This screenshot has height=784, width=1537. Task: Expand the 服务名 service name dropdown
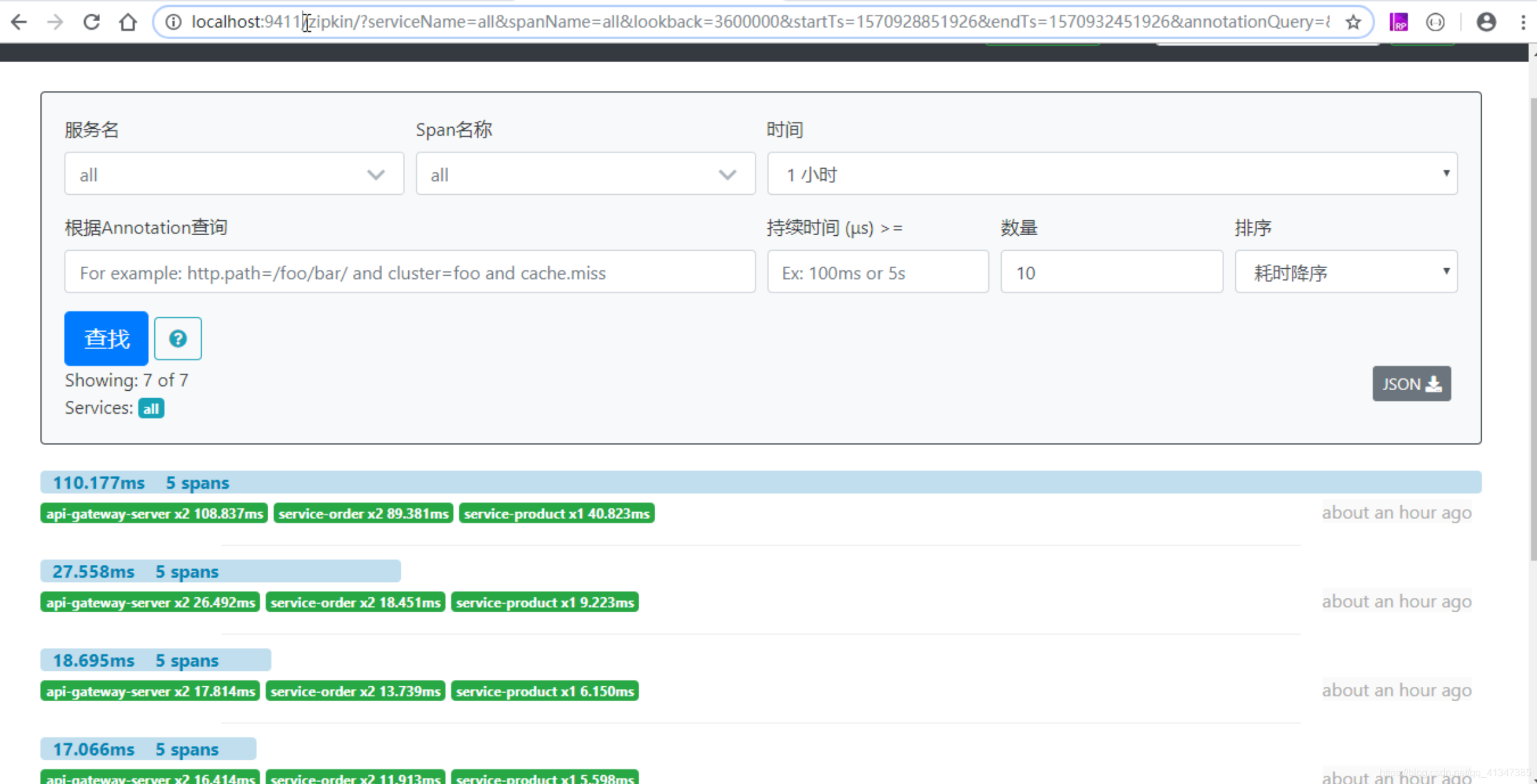click(234, 174)
